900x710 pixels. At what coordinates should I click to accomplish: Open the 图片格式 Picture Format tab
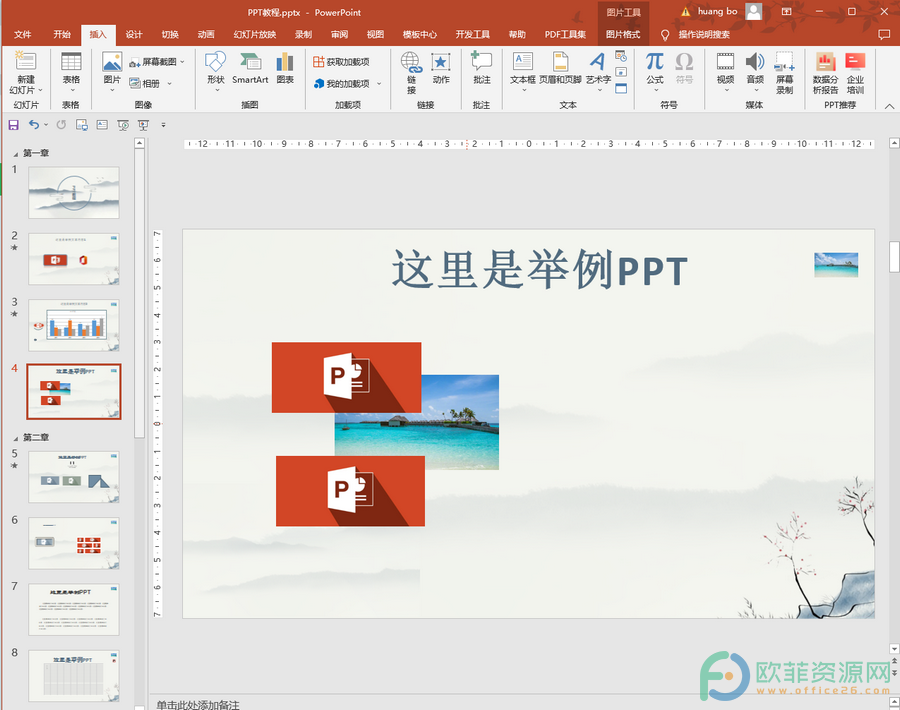(x=623, y=34)
